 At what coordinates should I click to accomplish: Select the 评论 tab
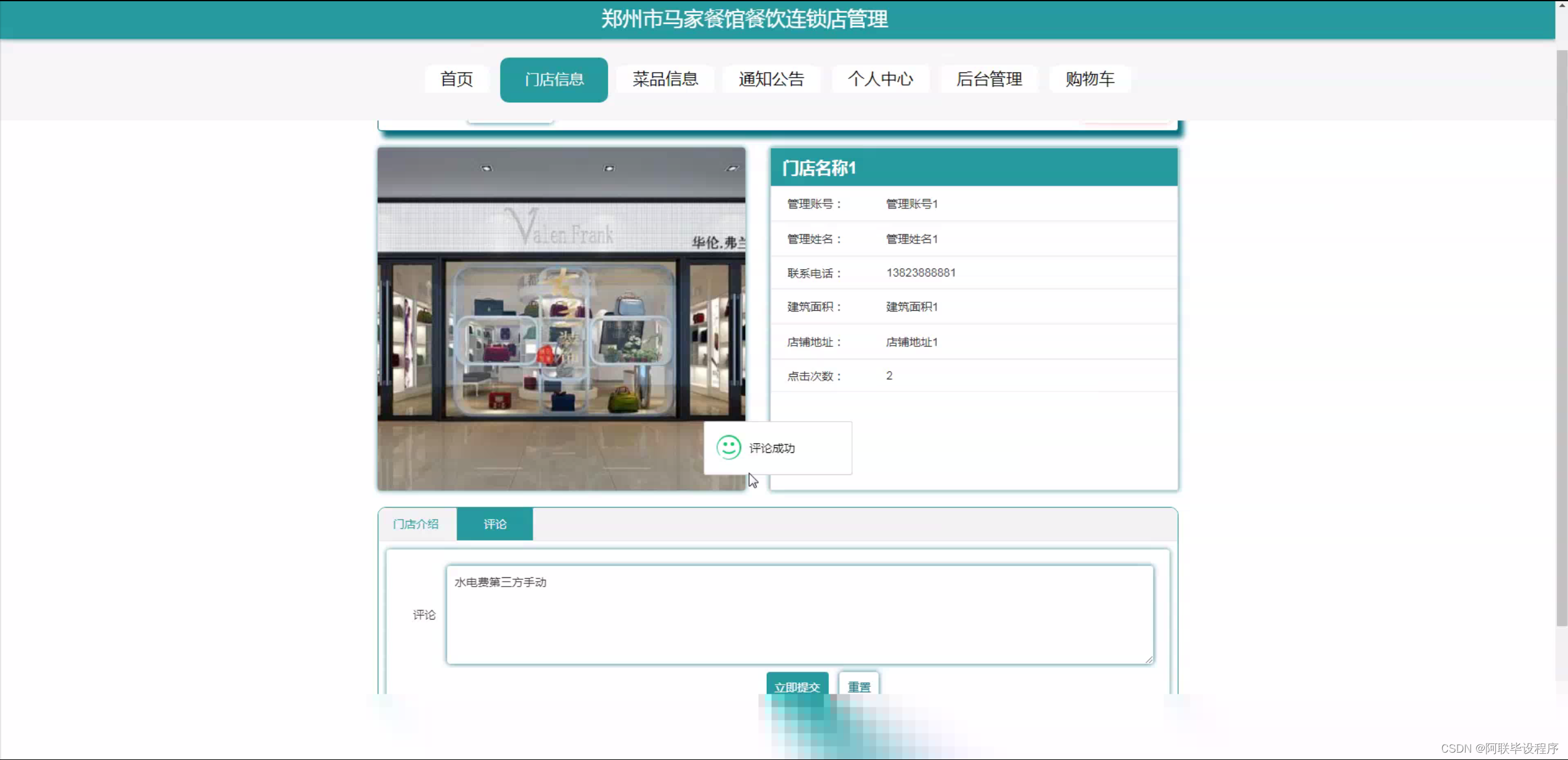tap(495, 524)
